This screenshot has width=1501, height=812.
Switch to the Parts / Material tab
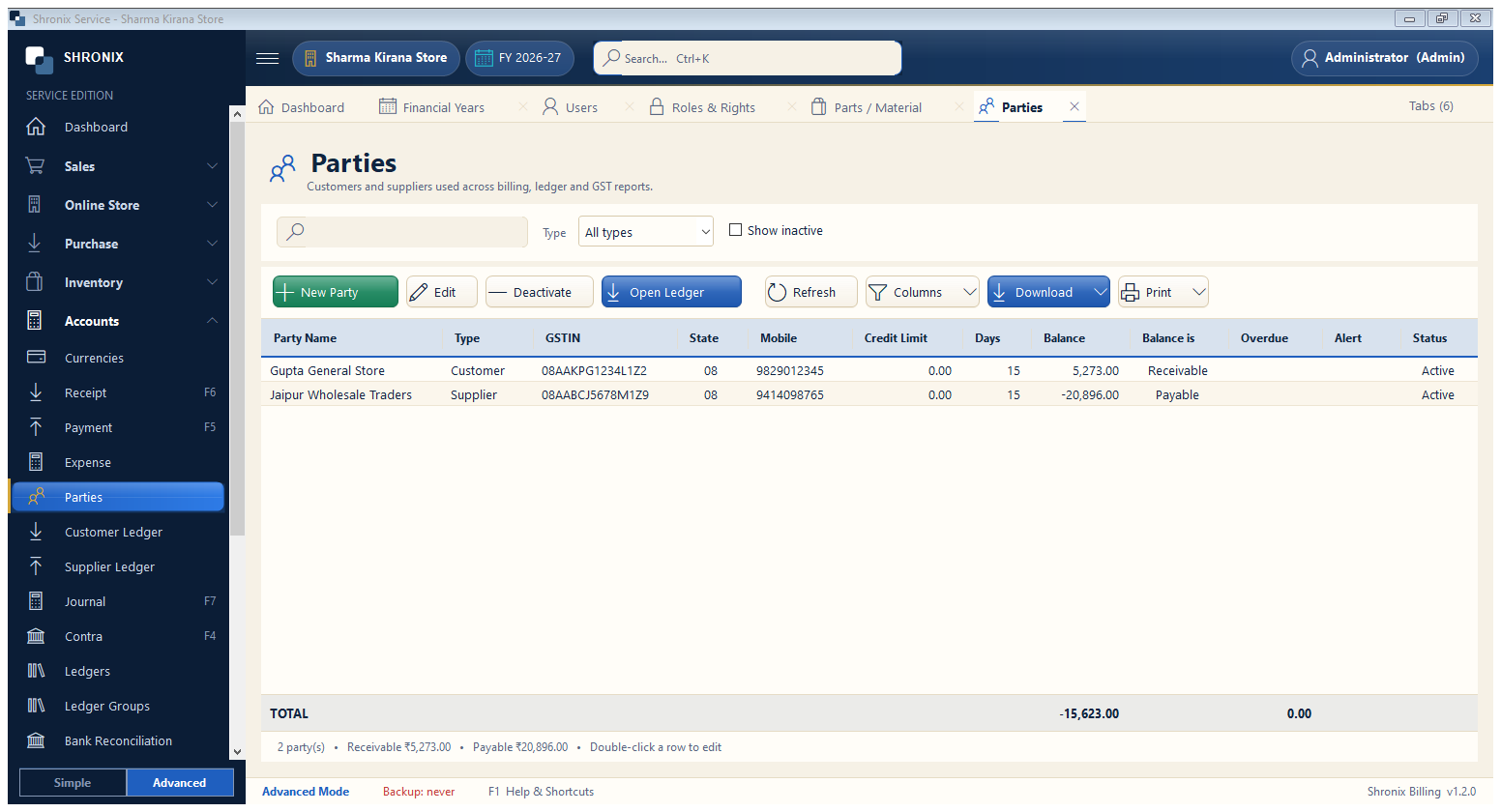(x=878, y=107)
